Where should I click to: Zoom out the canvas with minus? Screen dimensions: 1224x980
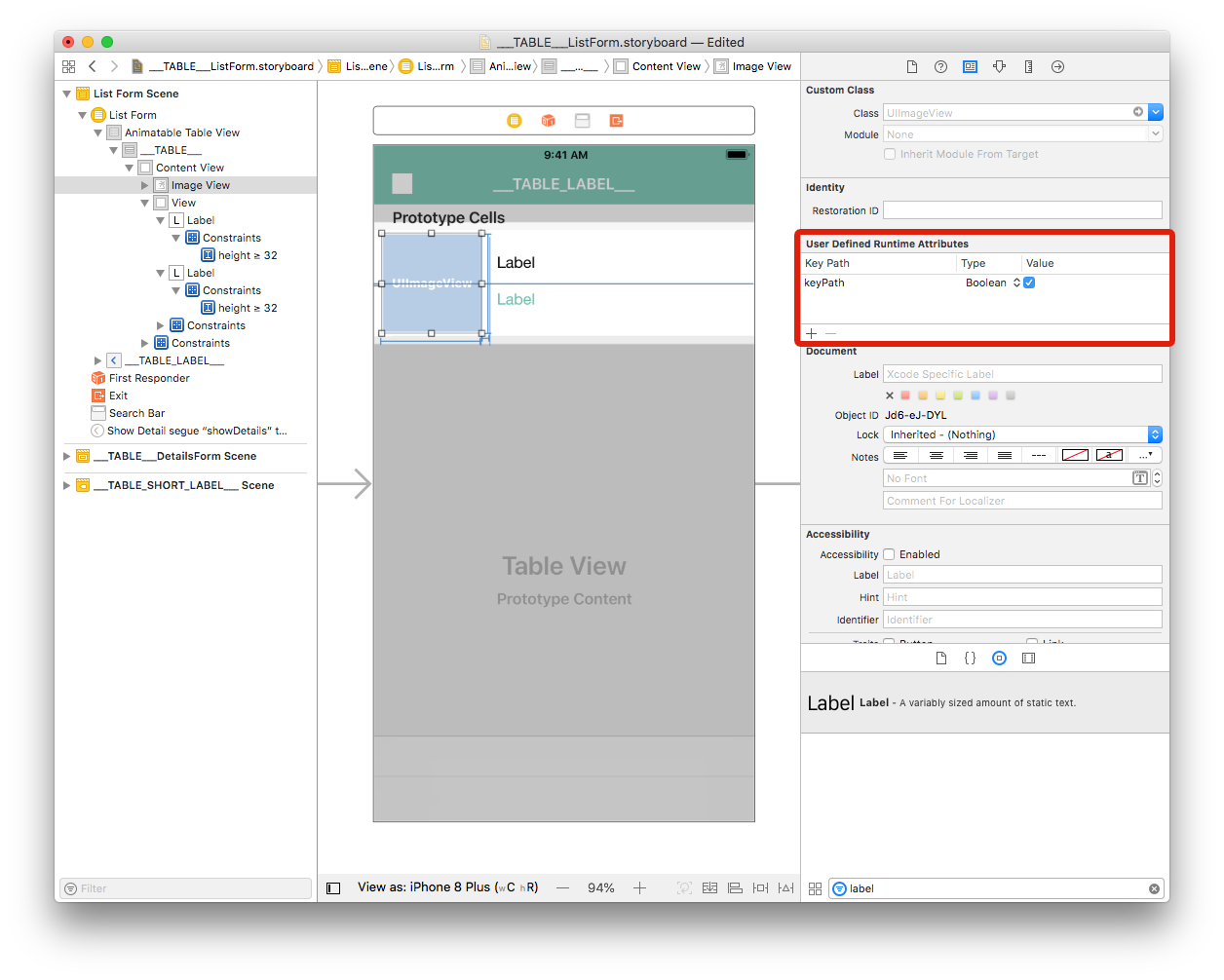(562, 888)
